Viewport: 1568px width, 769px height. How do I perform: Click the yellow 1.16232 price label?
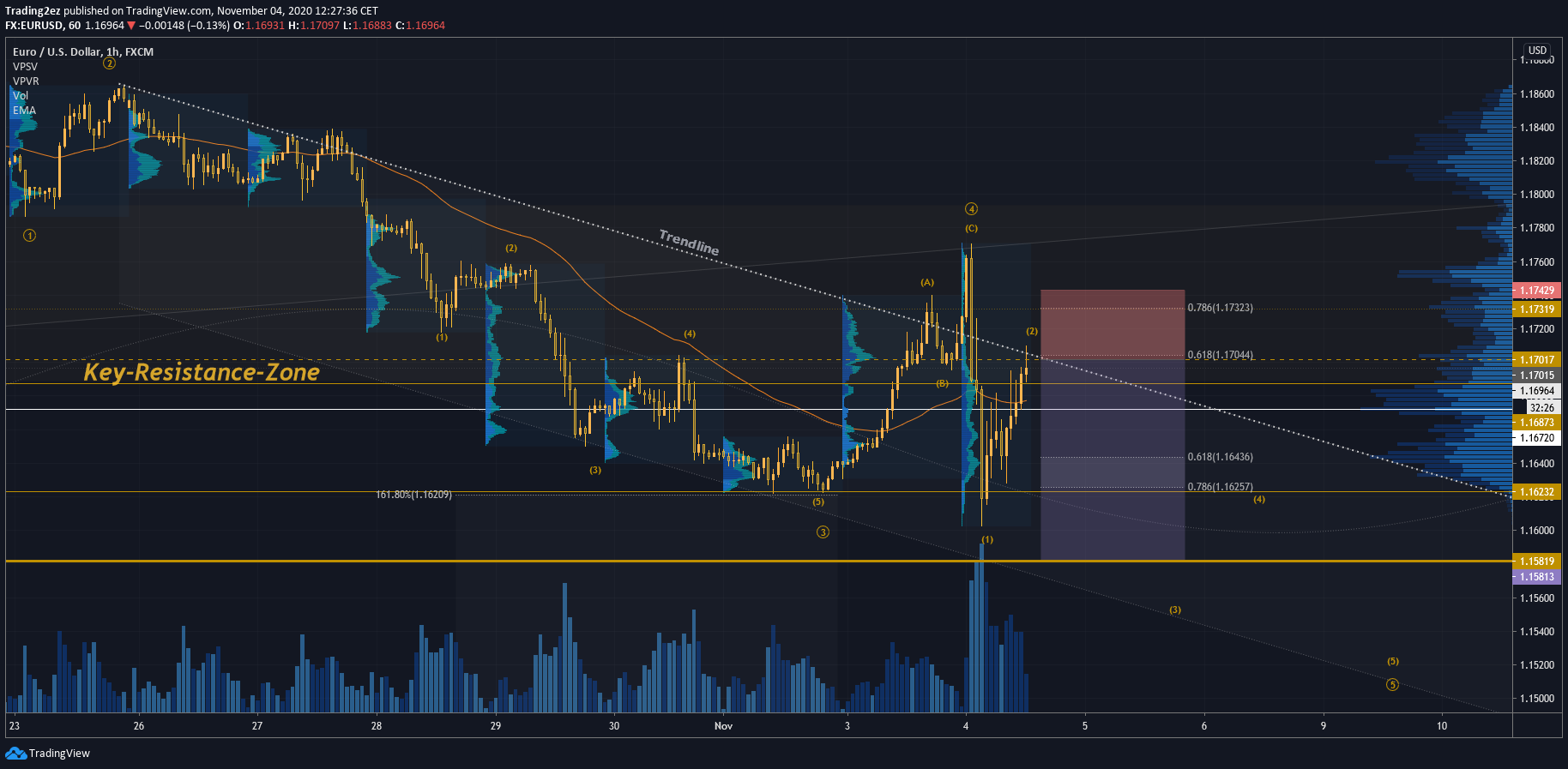tap(1537, 492)
